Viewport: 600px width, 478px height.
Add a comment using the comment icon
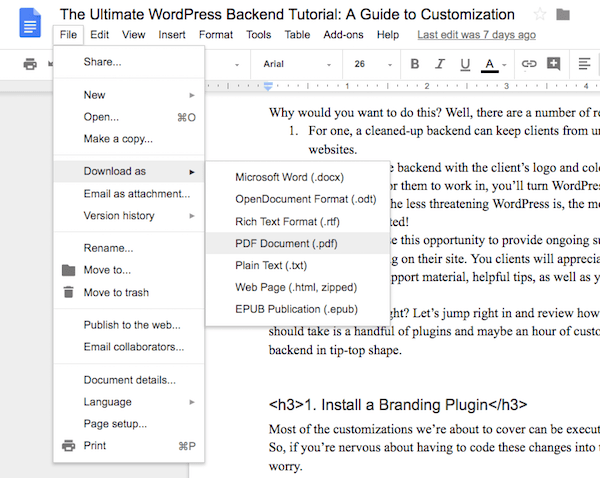click(x=554, y=64)
